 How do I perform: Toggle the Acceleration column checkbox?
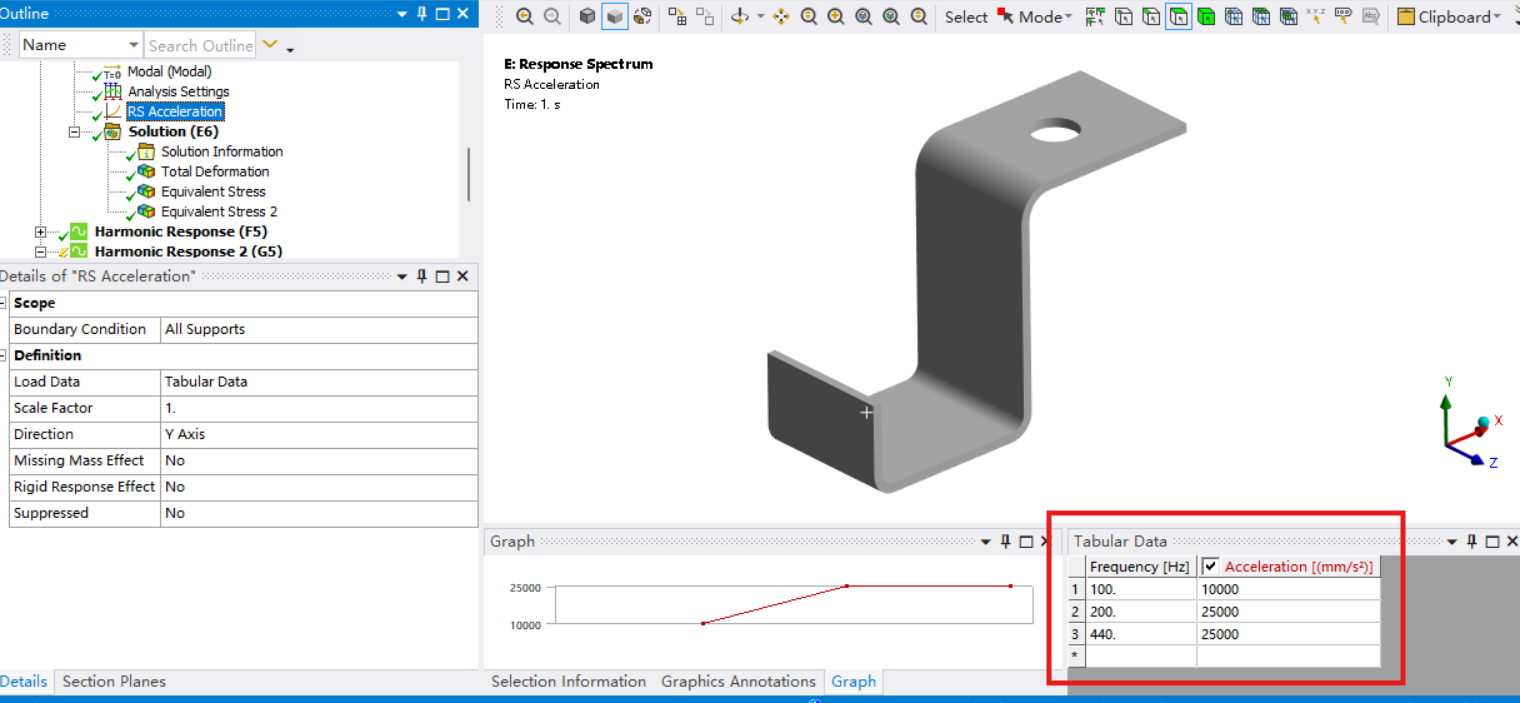[1211, 566]
